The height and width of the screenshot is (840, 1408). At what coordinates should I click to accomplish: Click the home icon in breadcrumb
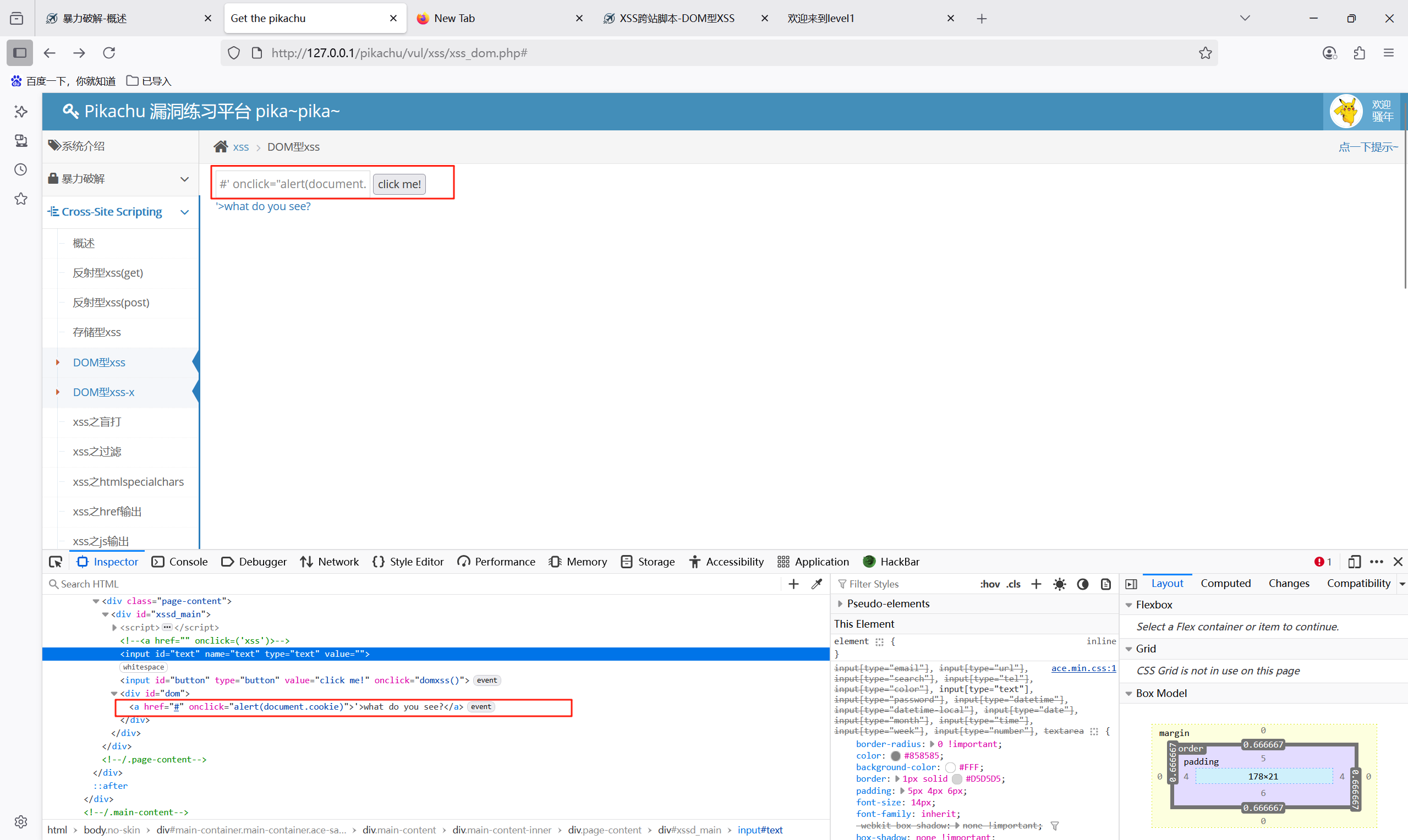coord(221,147)
